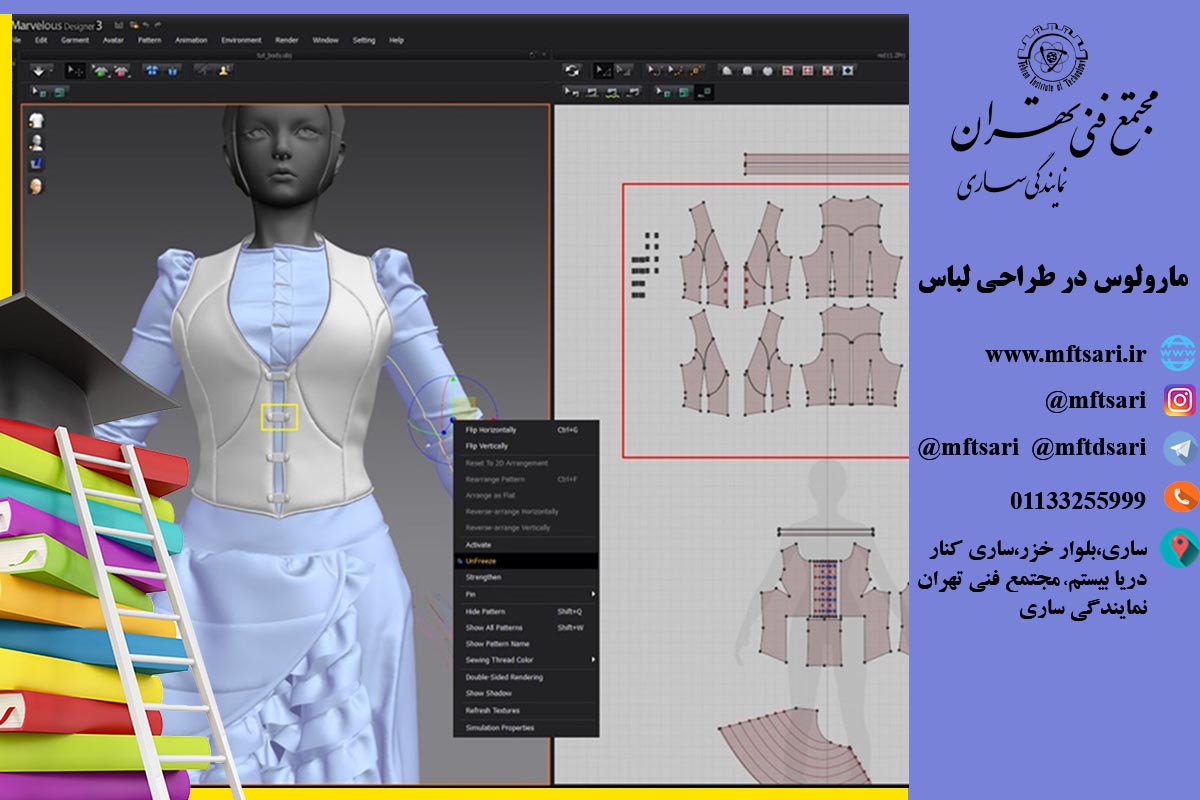This screenshot has height=800, width=1200.
Task: Toggle Show Shadow option
Action: point(526,693)
